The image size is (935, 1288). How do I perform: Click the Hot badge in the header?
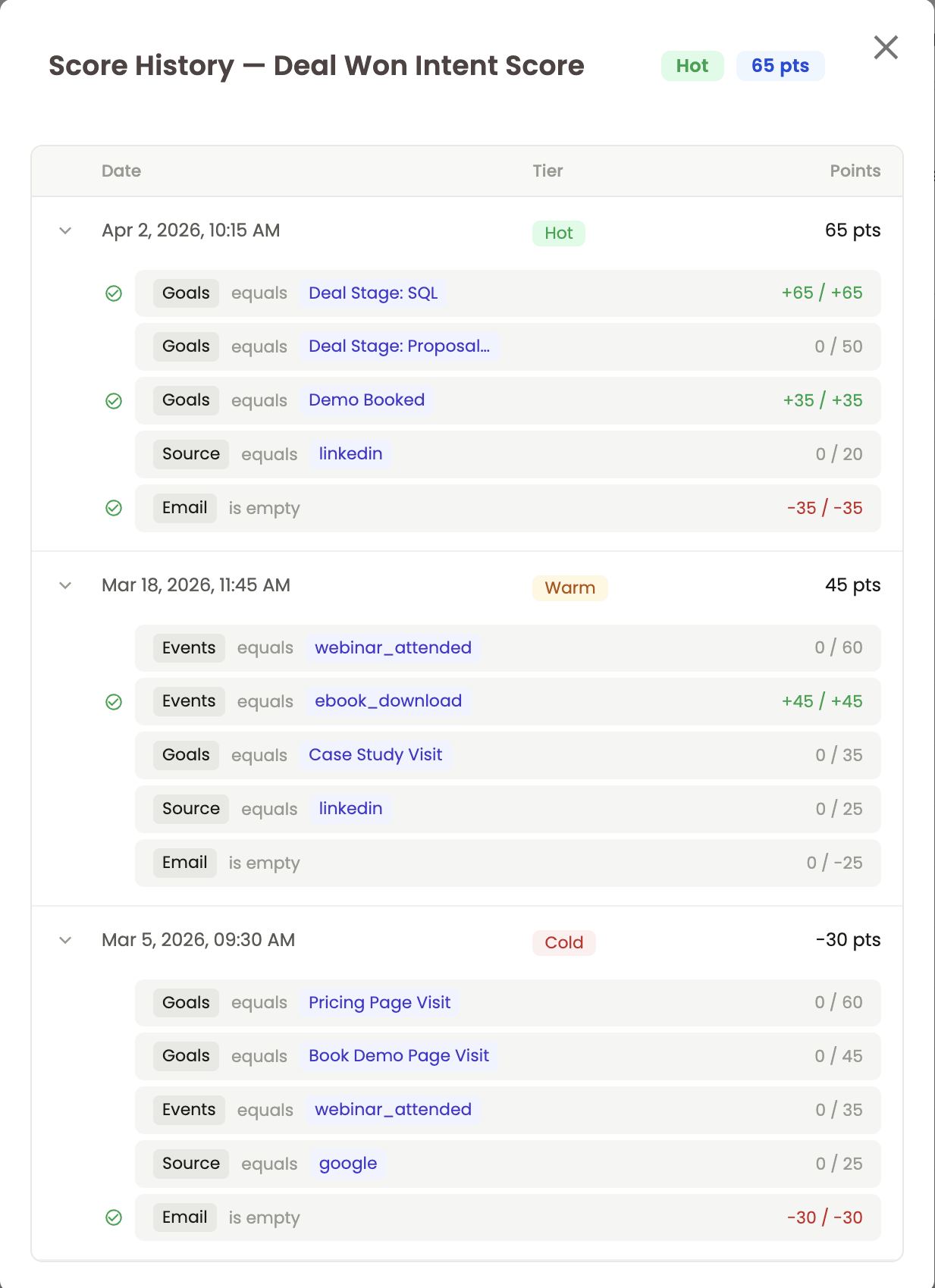692,66
